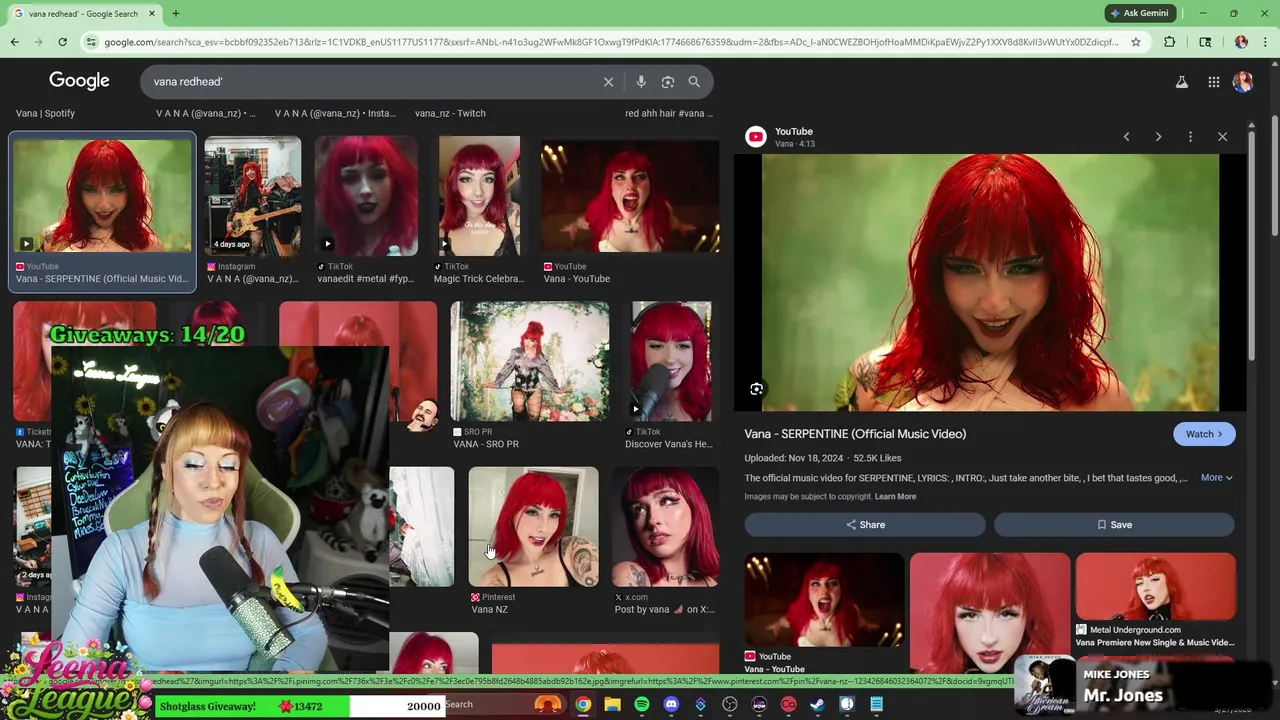Close the 'vana redhead' browser tab
The image size is (1280, 720).
tap(152, 14)
